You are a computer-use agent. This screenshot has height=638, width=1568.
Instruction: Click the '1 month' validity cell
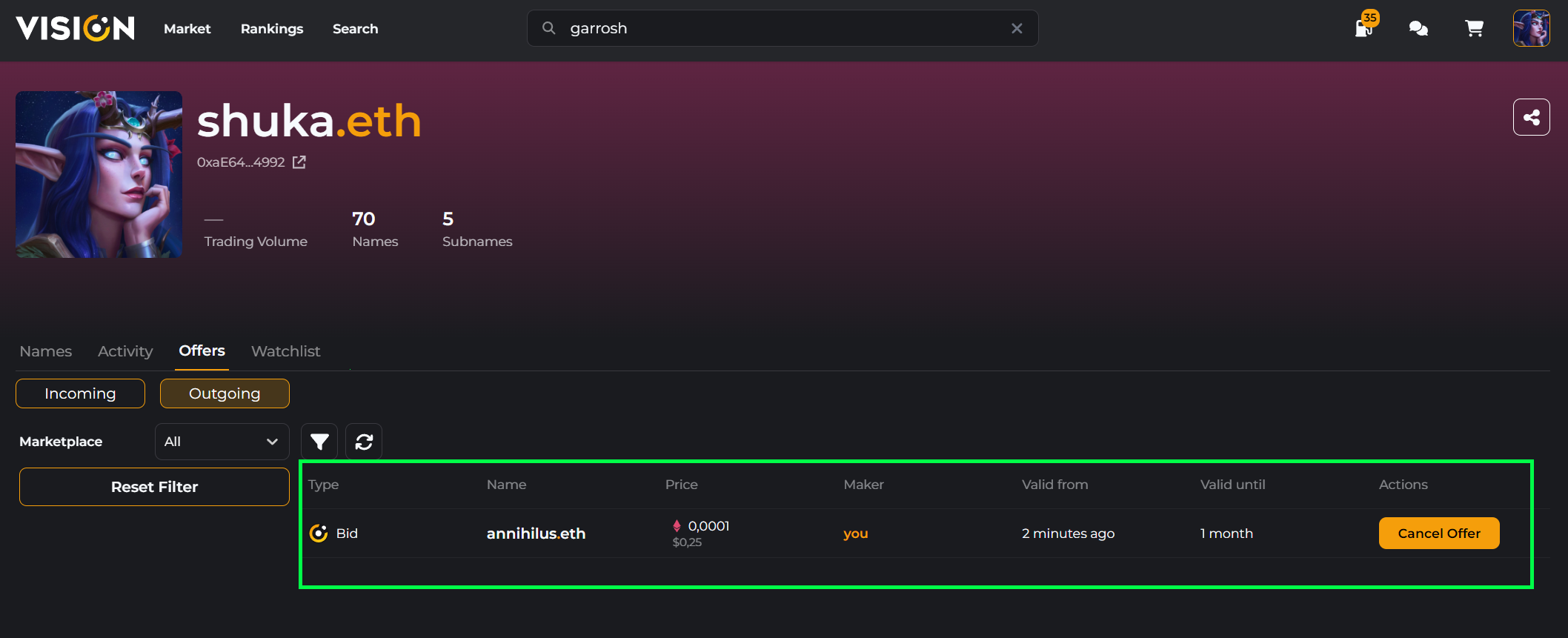pos(1226,534)
